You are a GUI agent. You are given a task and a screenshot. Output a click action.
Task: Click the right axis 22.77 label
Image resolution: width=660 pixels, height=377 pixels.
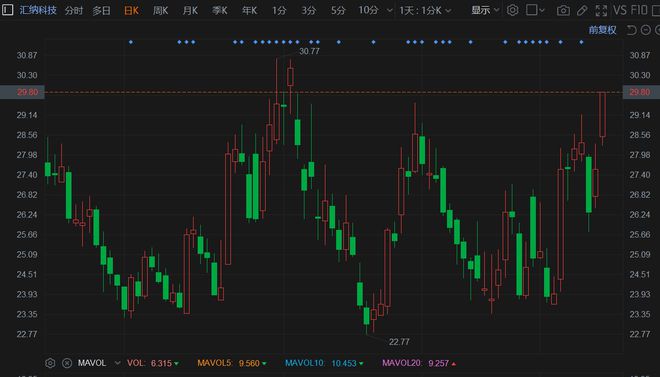pyautogui.click(x=640, y=334)
